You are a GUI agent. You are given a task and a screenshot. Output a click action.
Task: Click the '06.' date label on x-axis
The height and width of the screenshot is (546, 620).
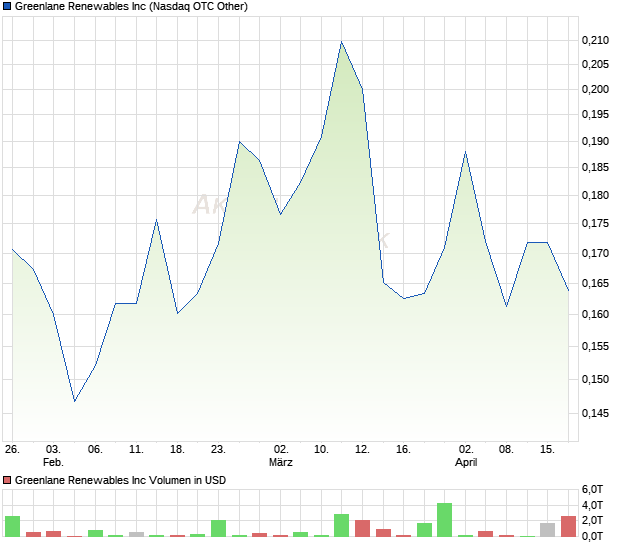95,449
